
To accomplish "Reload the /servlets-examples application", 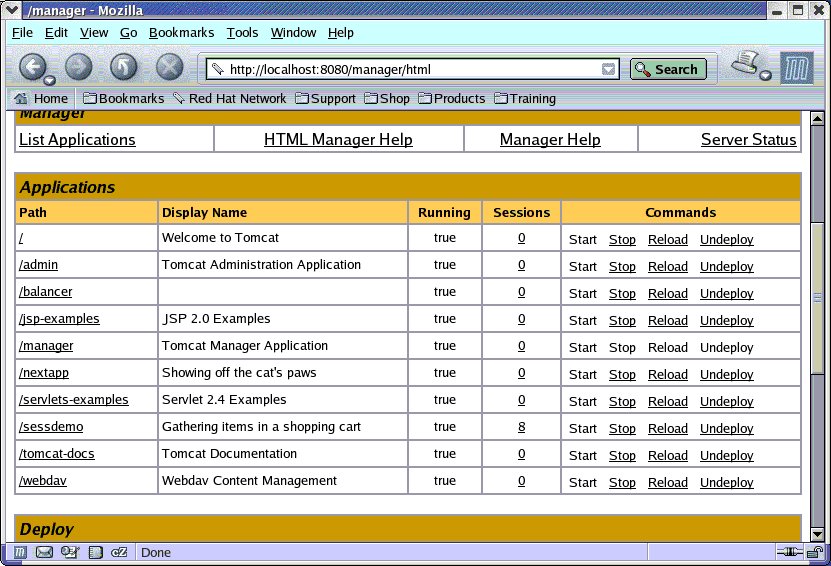I will (668, 402).
